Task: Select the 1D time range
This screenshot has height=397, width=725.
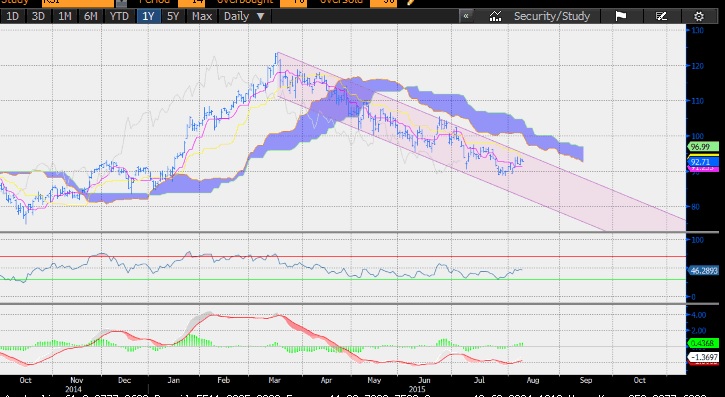Action: (x=12, y=16)
